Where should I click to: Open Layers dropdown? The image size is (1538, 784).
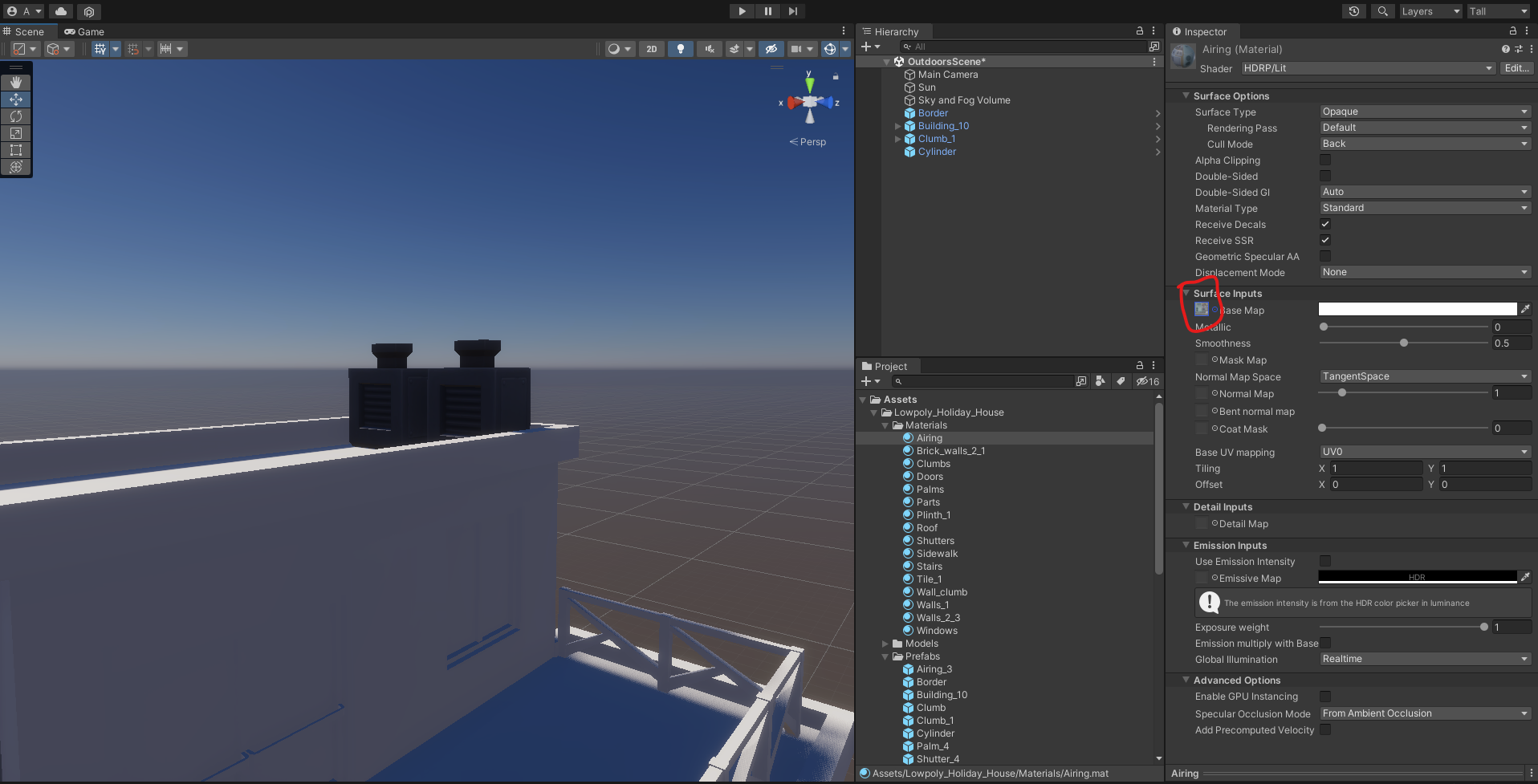[1430, 11]
